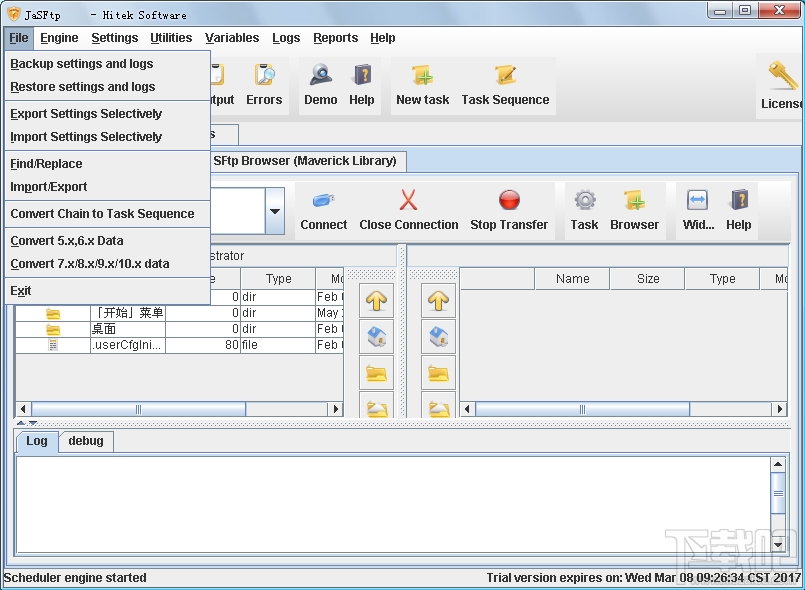
Task: Launch the Demo webcam icon
Action: (320, 85)
